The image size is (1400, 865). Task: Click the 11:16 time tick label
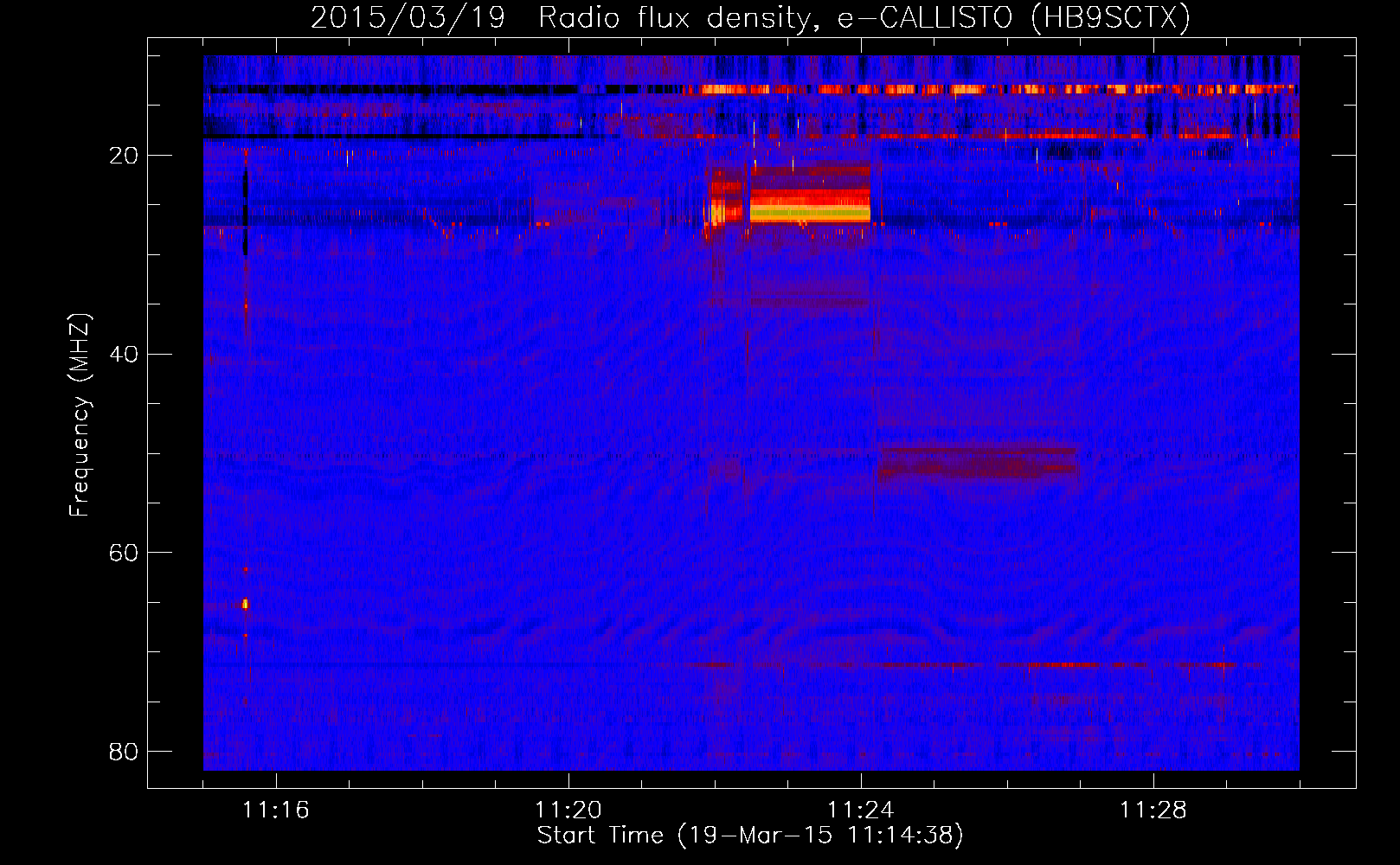[x=276, y=811]
